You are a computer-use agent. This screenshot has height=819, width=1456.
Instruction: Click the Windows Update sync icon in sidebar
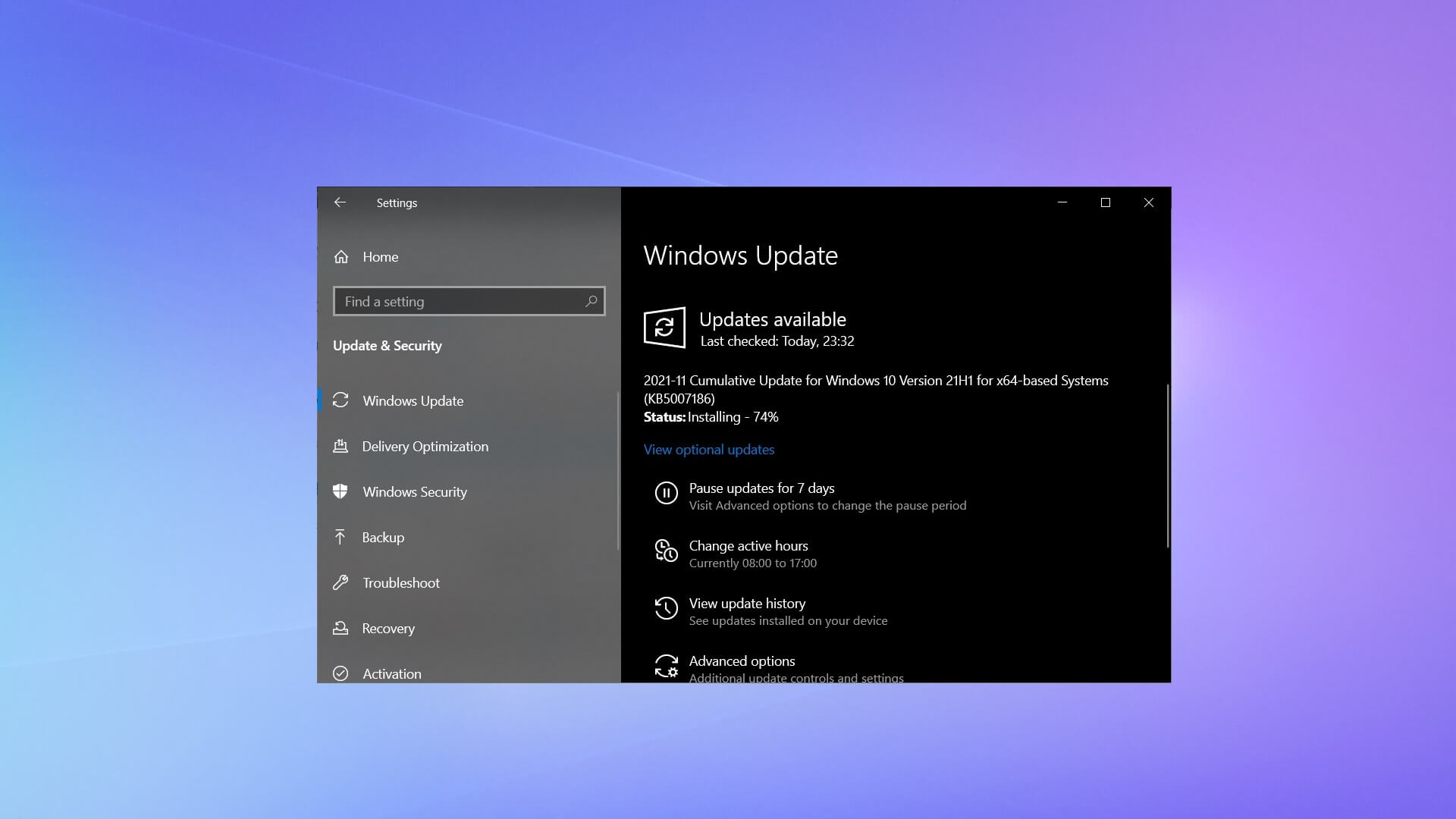click(x=340, y=400)
